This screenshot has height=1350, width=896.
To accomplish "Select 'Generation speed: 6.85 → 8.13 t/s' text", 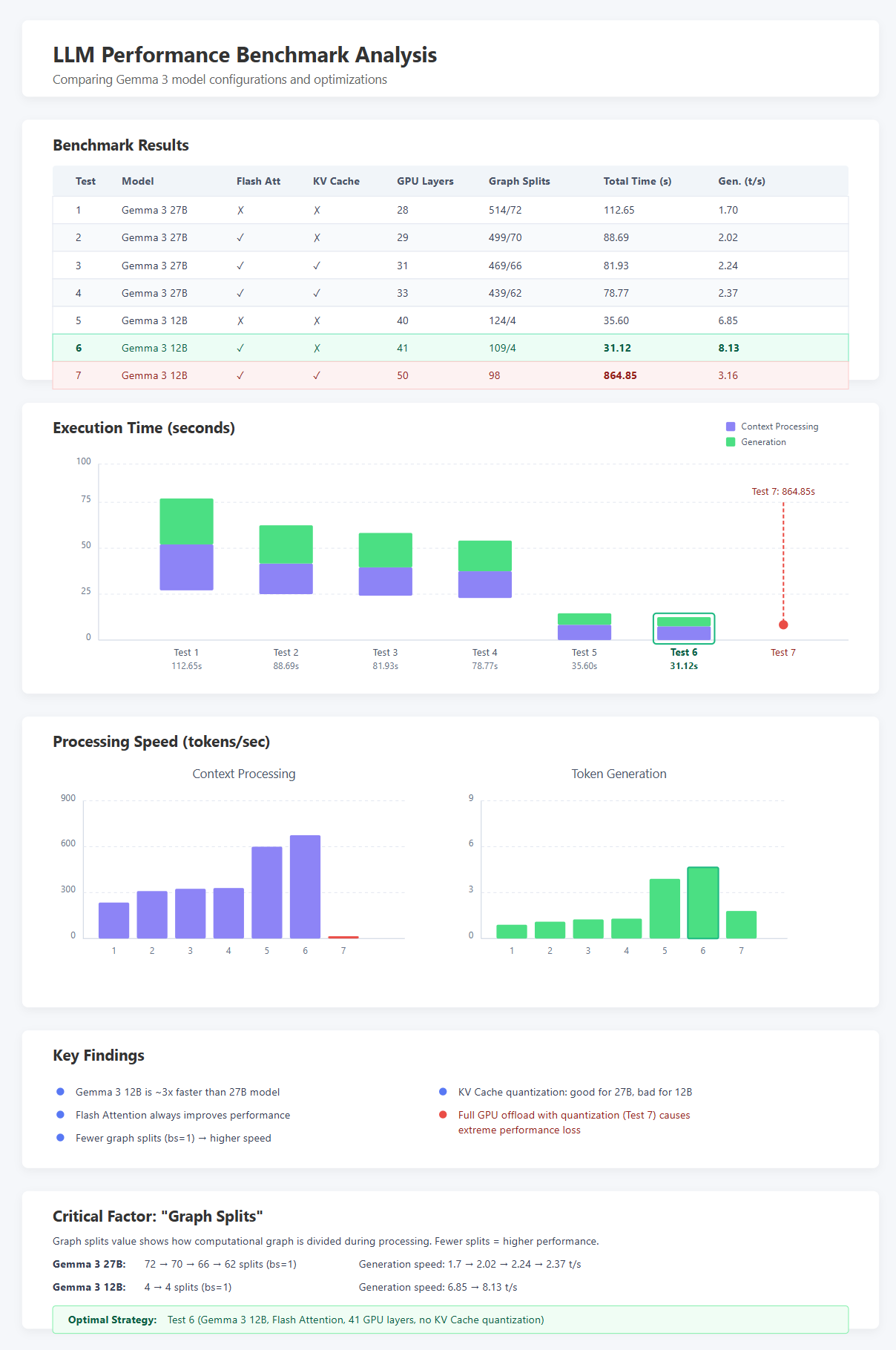I will coord(438,1287).
